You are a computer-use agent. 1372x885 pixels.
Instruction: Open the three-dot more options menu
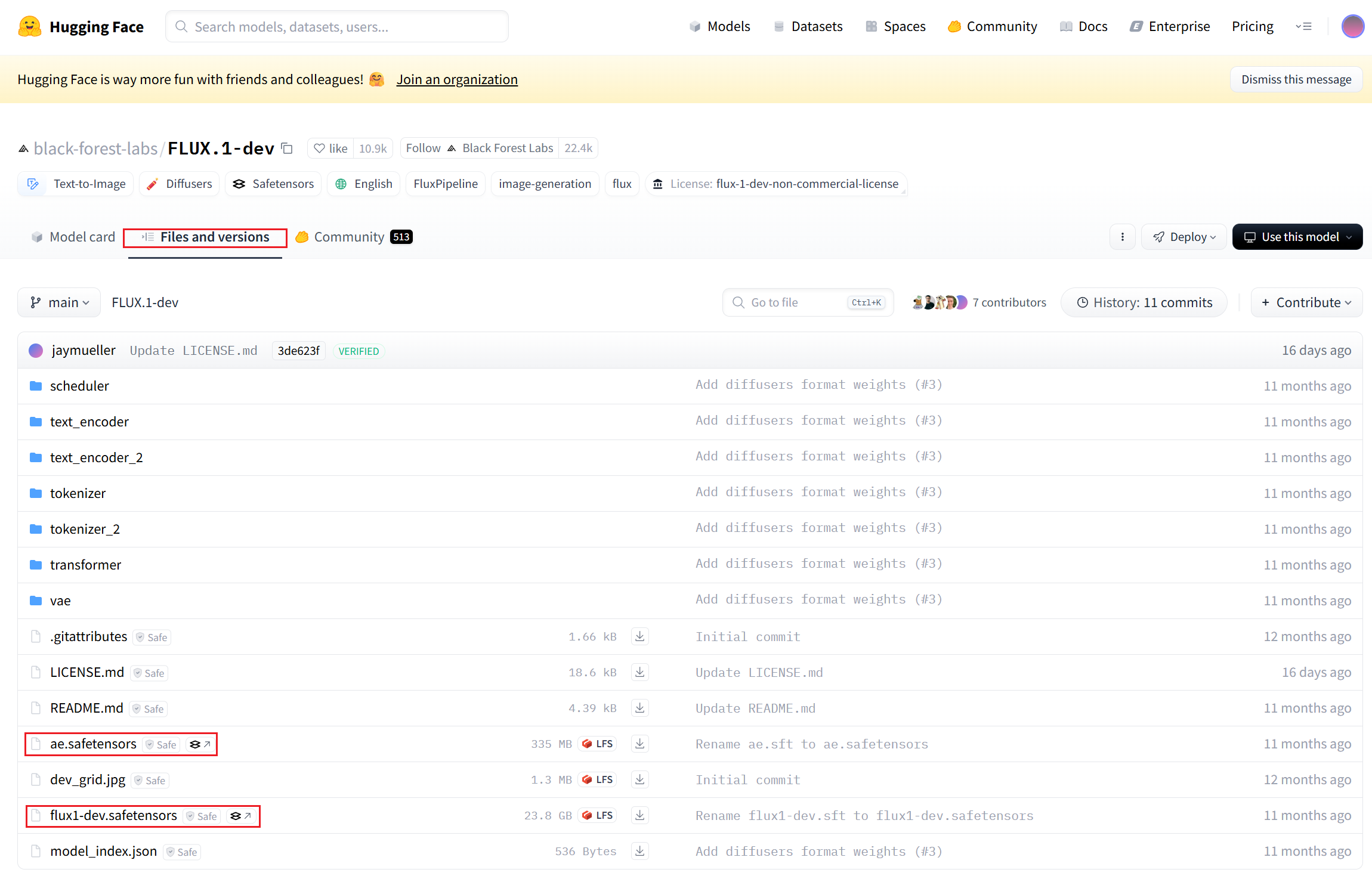pyautogui.click(x=1123, y=237)
